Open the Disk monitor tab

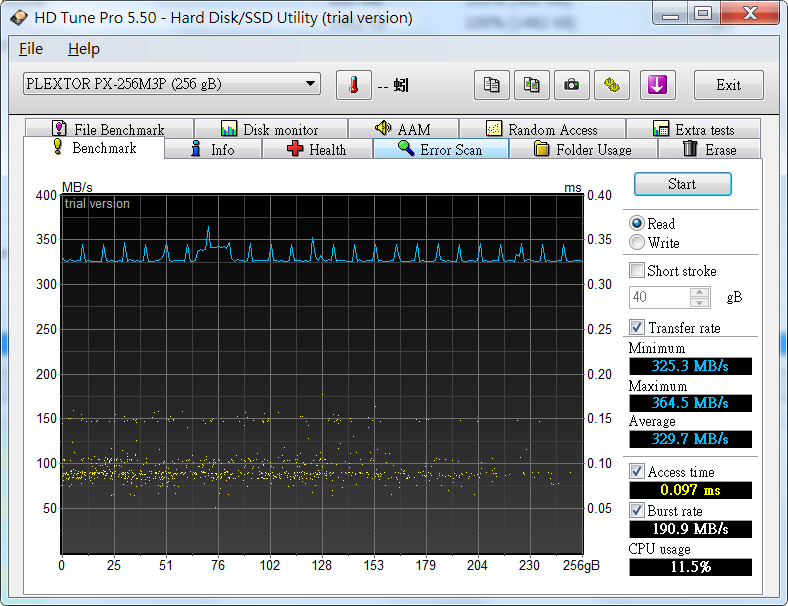pos(269,129)
